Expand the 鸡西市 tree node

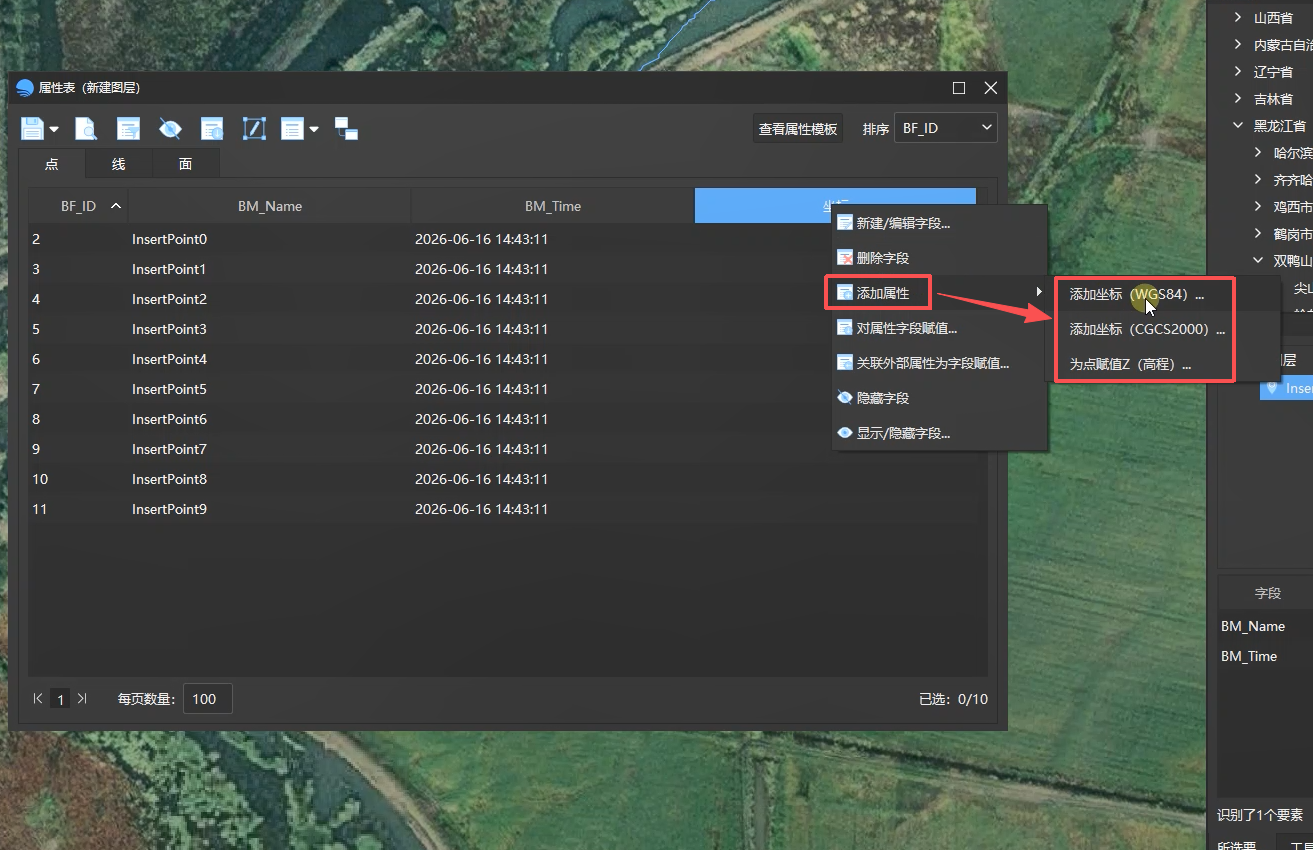point(1258,207)
